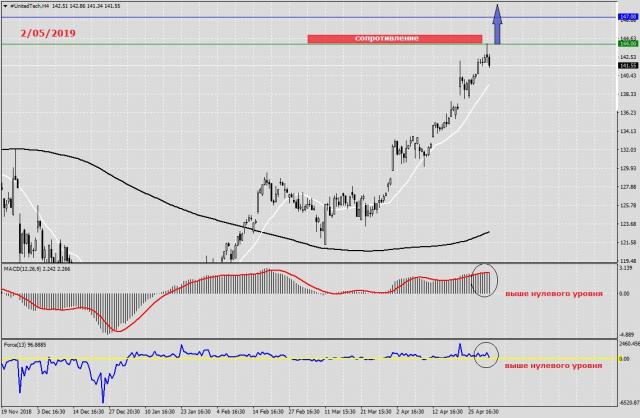The height and width of the screenshot is (418, 640).
Task: Click the '14 Feb 16:30' time axis label
Action: [x=269, y=411]
